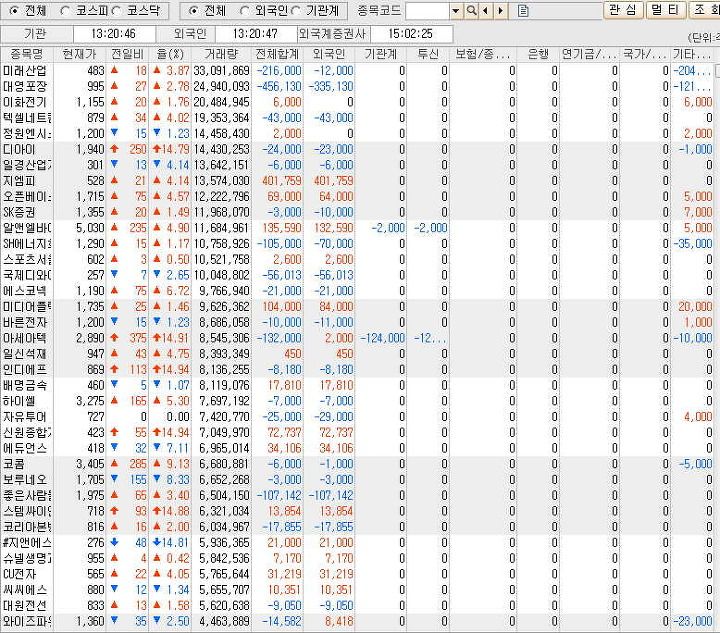The image size is (720, 633).
Task: Sort by the 전체합계 column header
Action: (277, 54)
